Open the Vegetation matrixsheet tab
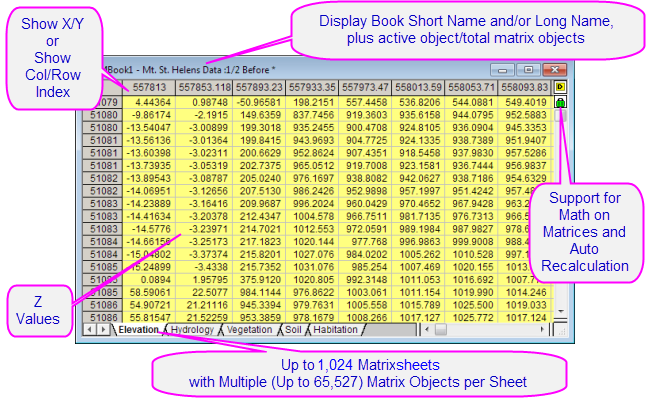Screen dimensions: 650x400 point(249,328)
